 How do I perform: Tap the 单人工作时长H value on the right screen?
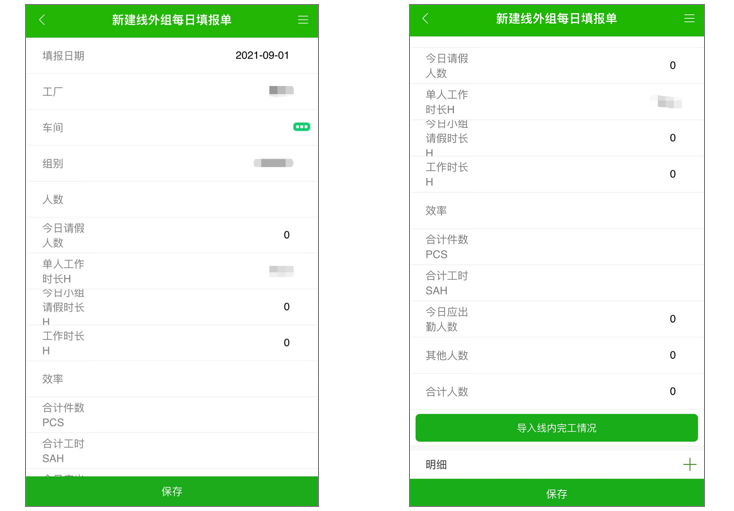[667, 102]
